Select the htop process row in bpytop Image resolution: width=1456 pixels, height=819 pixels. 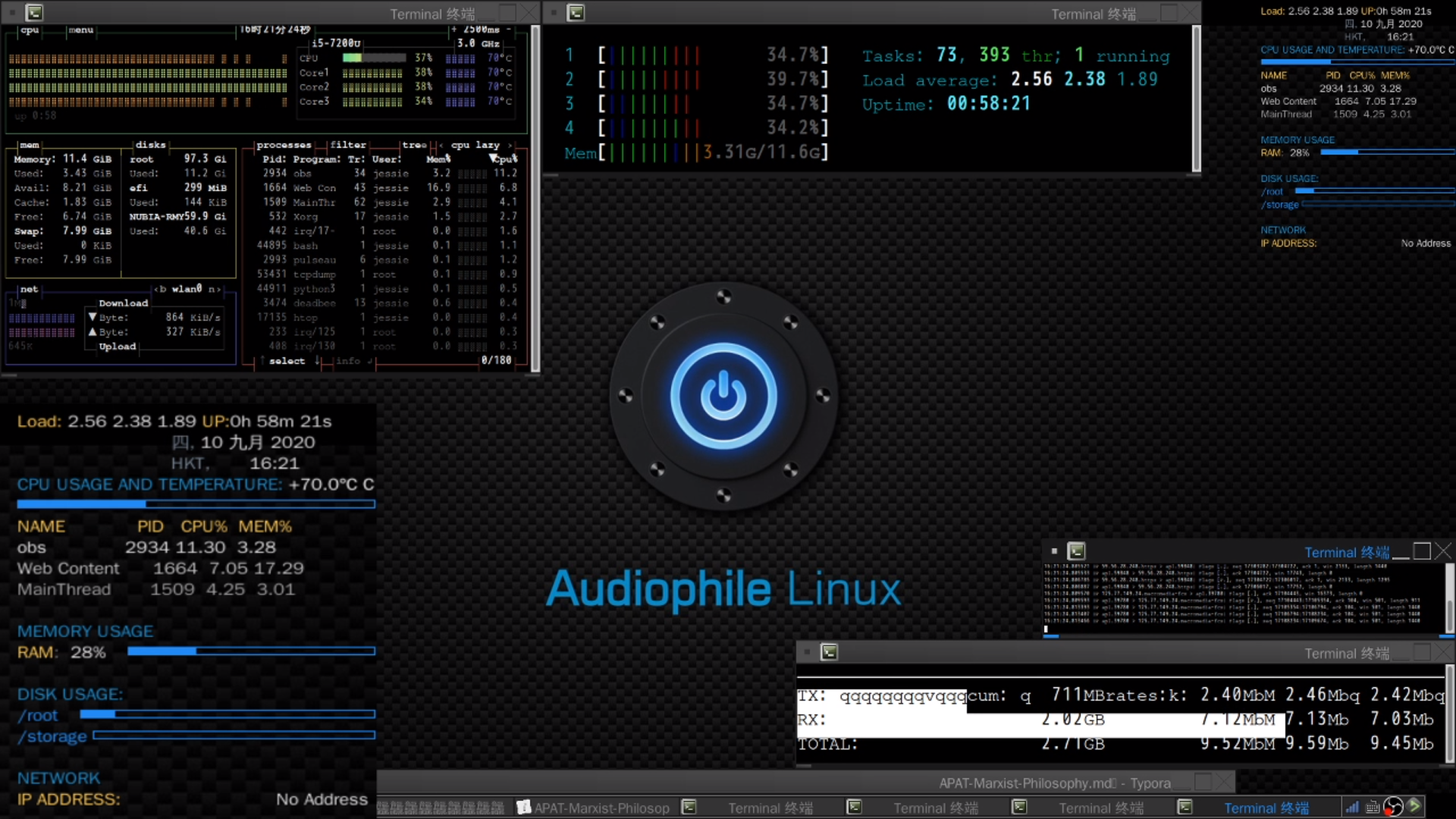(388, 317)
